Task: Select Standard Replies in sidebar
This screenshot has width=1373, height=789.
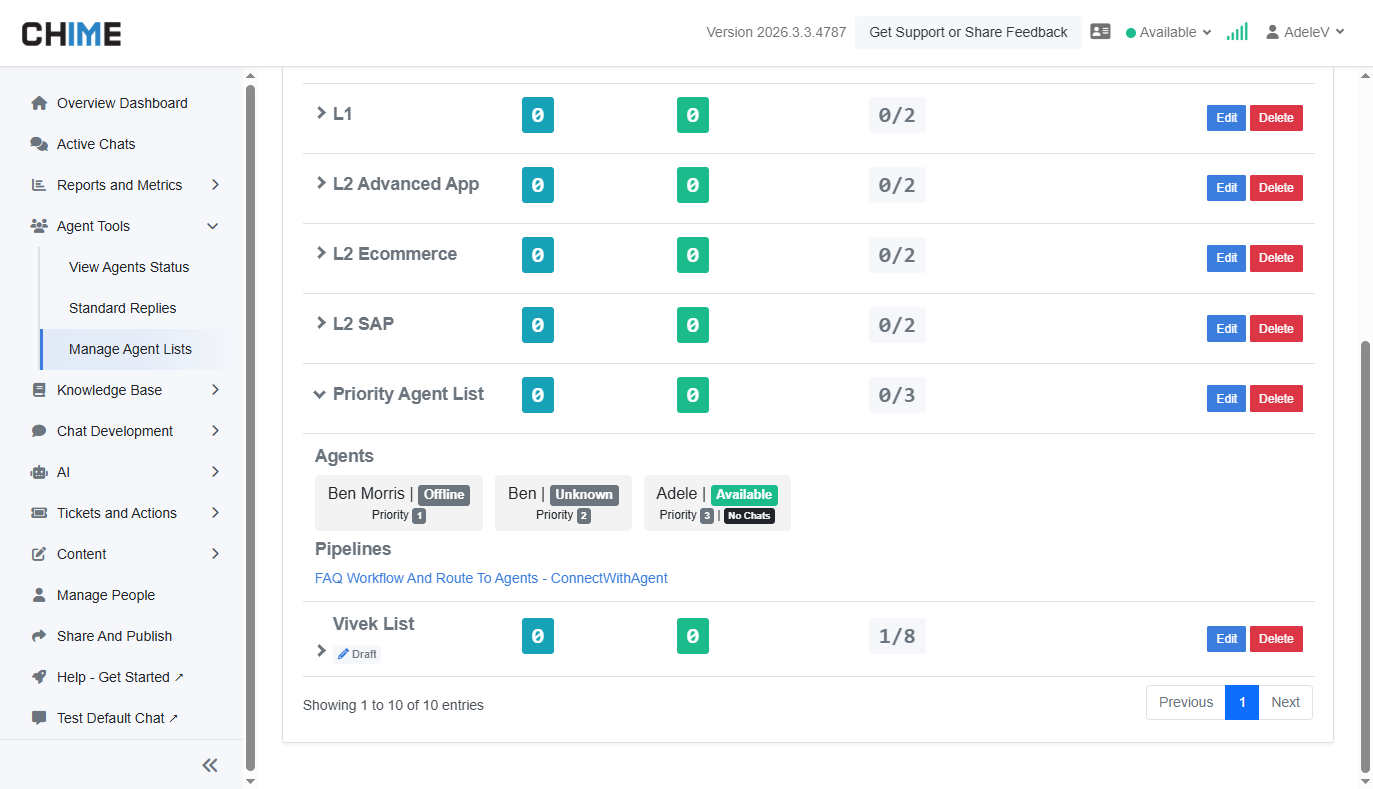Action: click(122, 308)
